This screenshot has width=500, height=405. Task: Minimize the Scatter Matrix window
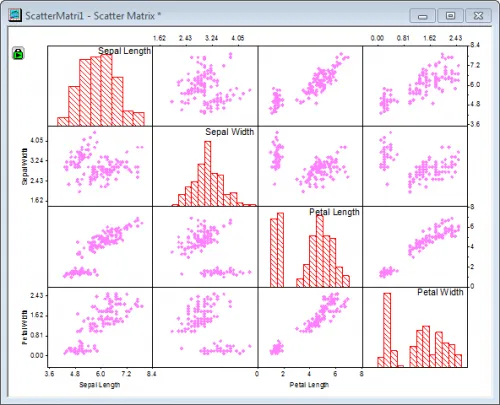click(x=423, y=16)
